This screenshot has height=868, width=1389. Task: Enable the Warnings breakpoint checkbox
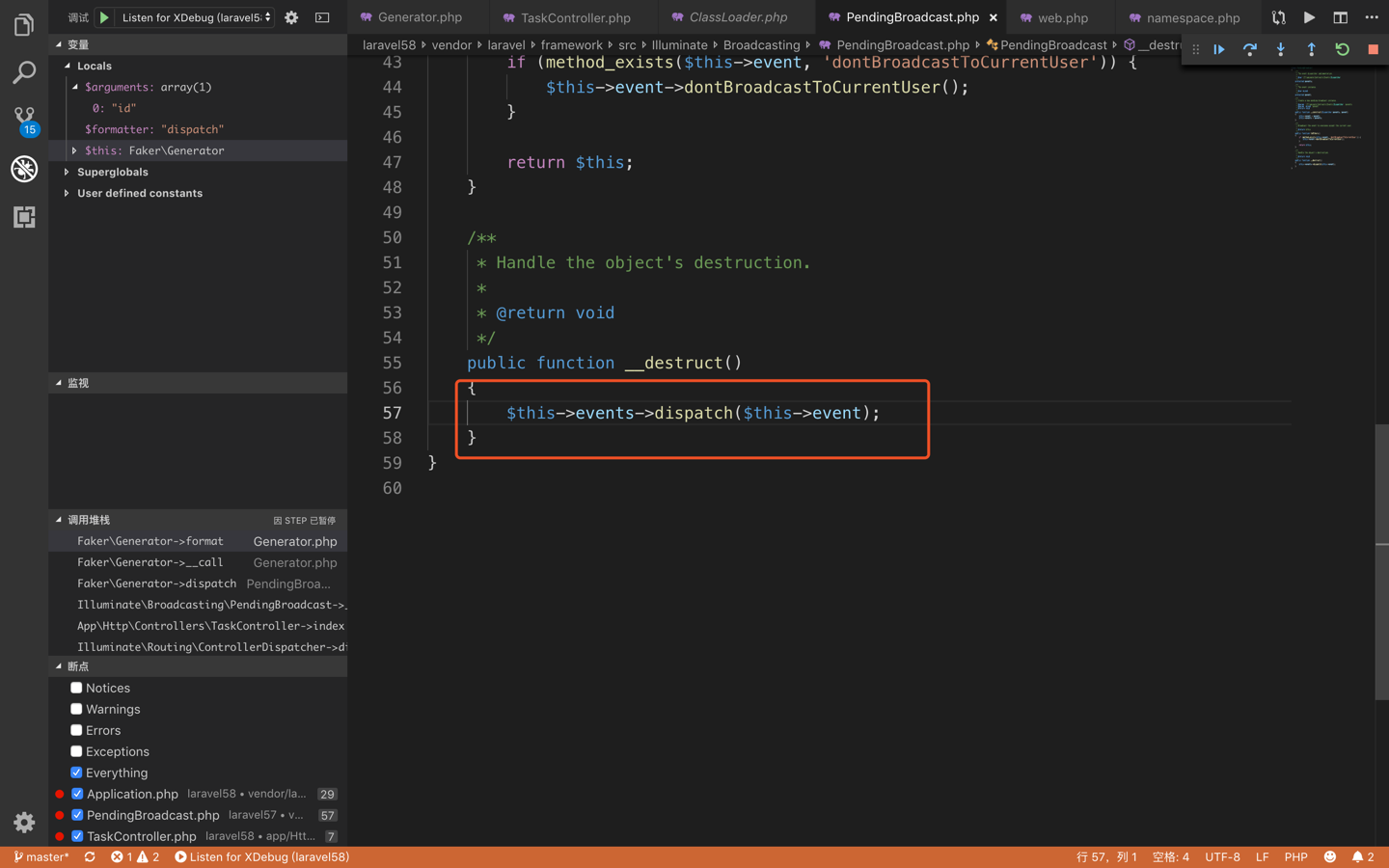[74, 709]
